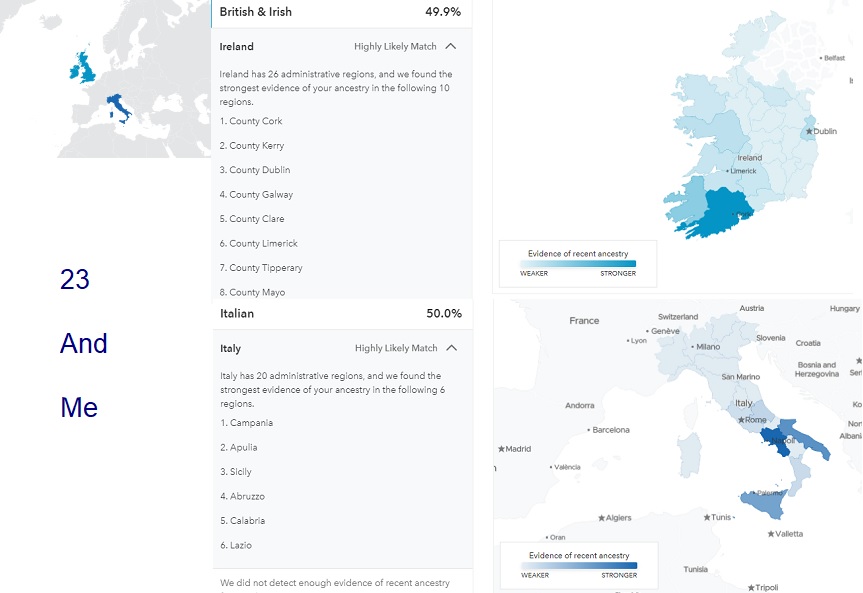Click County Dublin in the regions list
863x593 pixels.
(255, 170)
